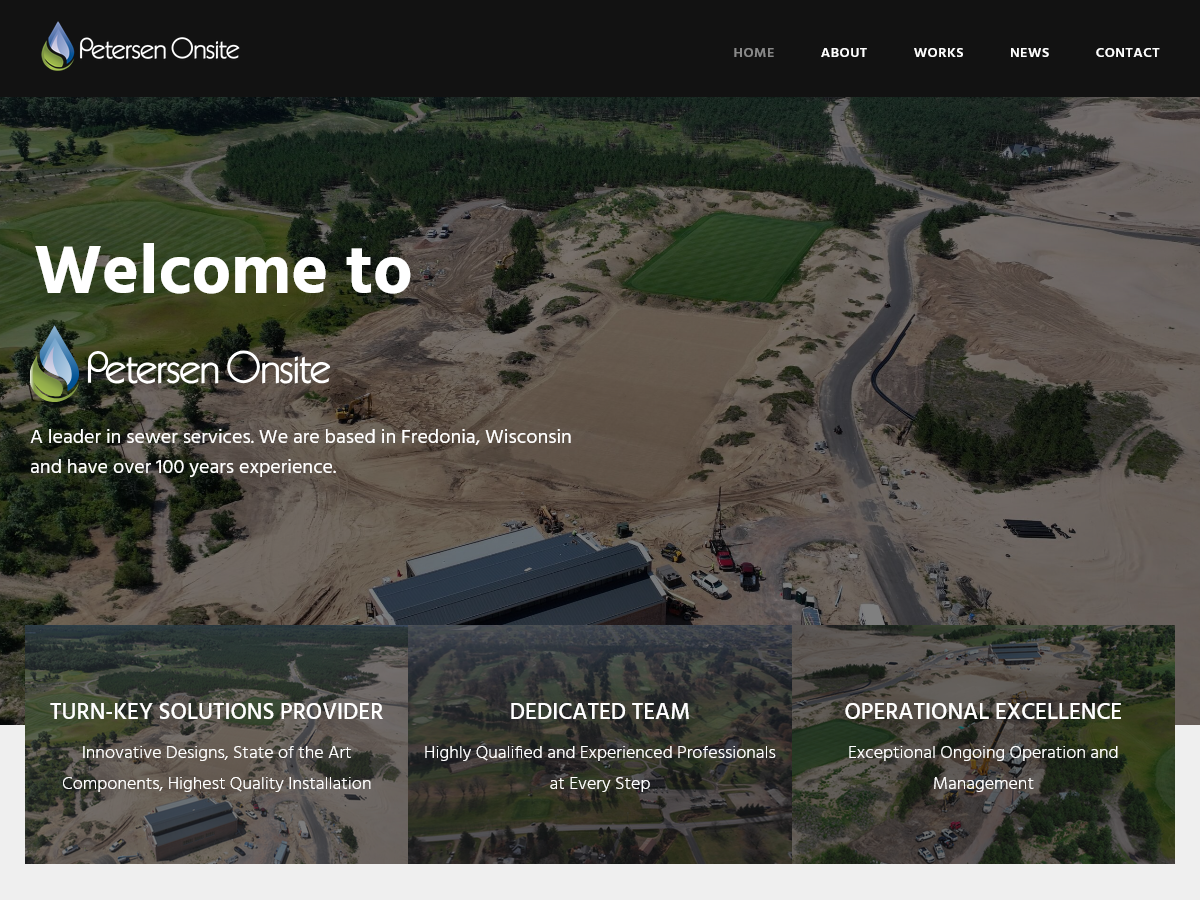Viewport: 1200px width, 900px height.
Task: Click the building in Turn-Key card image
Action: click(190, 826)
